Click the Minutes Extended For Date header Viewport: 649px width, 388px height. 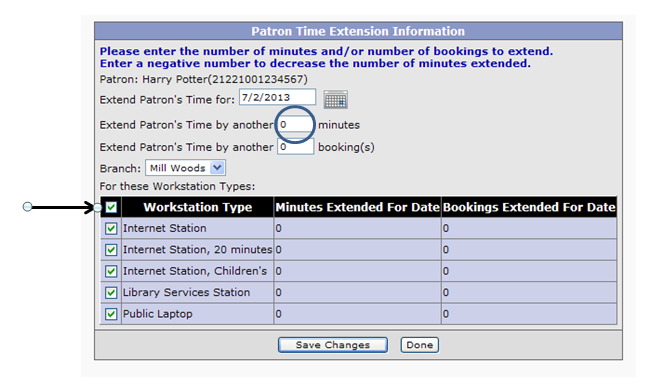coord(358,207)
